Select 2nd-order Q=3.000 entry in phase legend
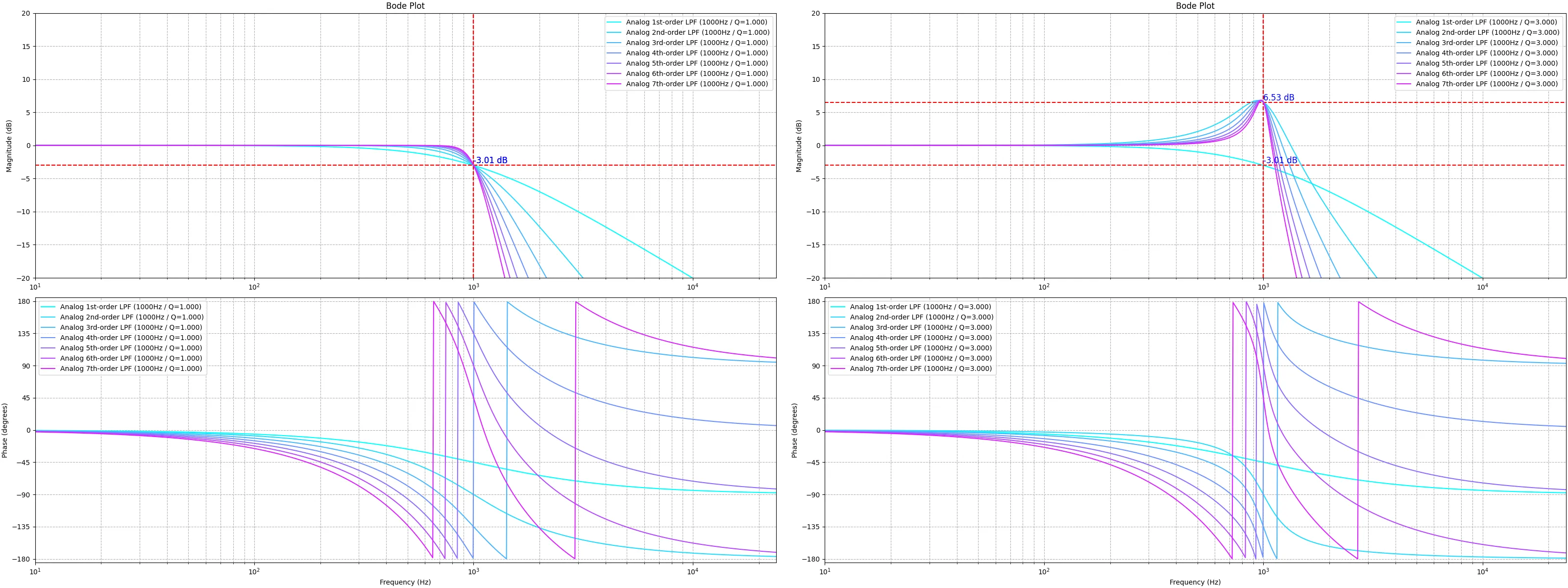Screen dimensions: 1568x588 921,317
